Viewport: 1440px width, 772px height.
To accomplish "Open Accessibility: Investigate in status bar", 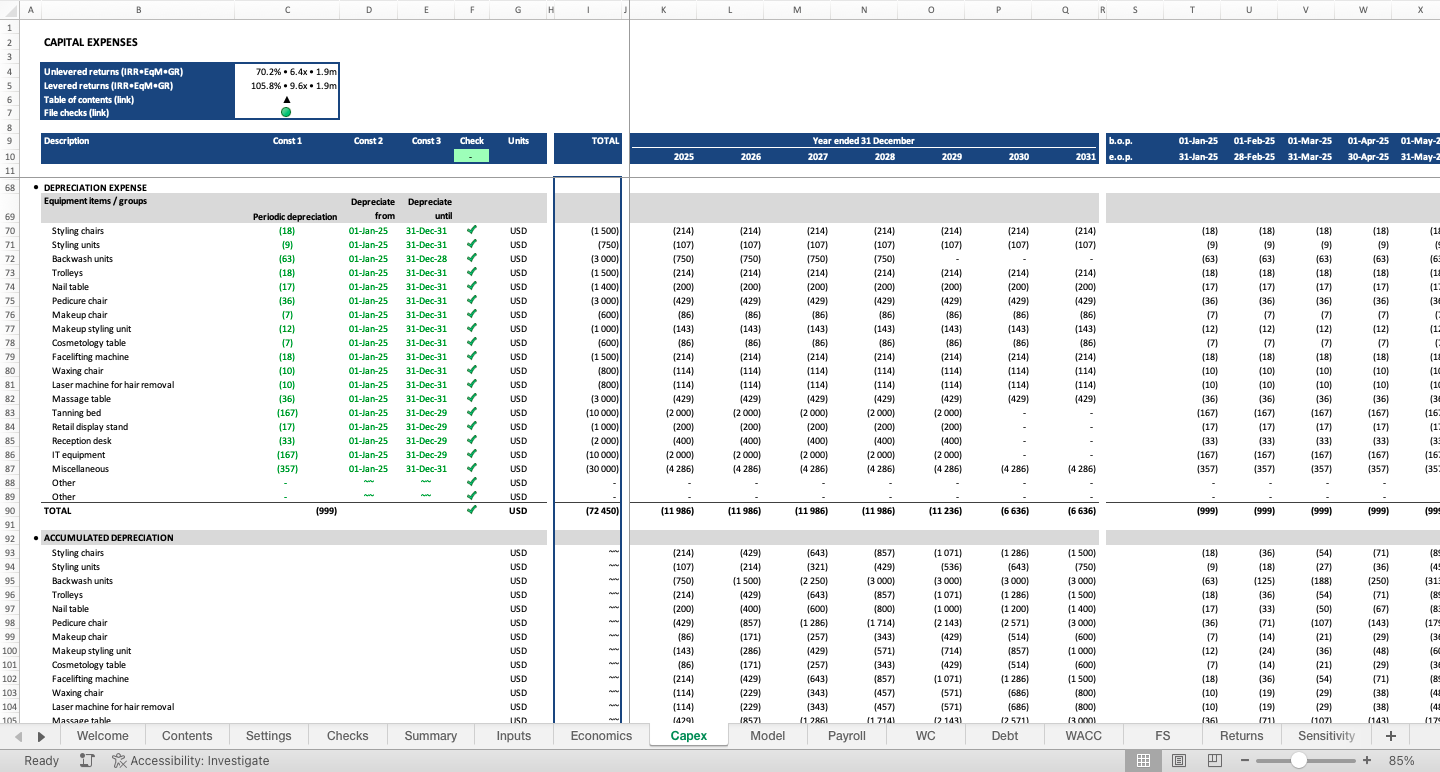I will [191, 760].
